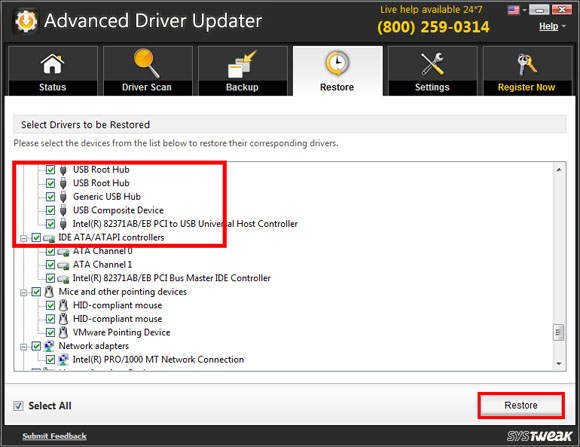Image resolution: width=580 pixels, height=447 pixels.
Task: Click the (800) 259-0314 phone number
Action: (433, 27)
